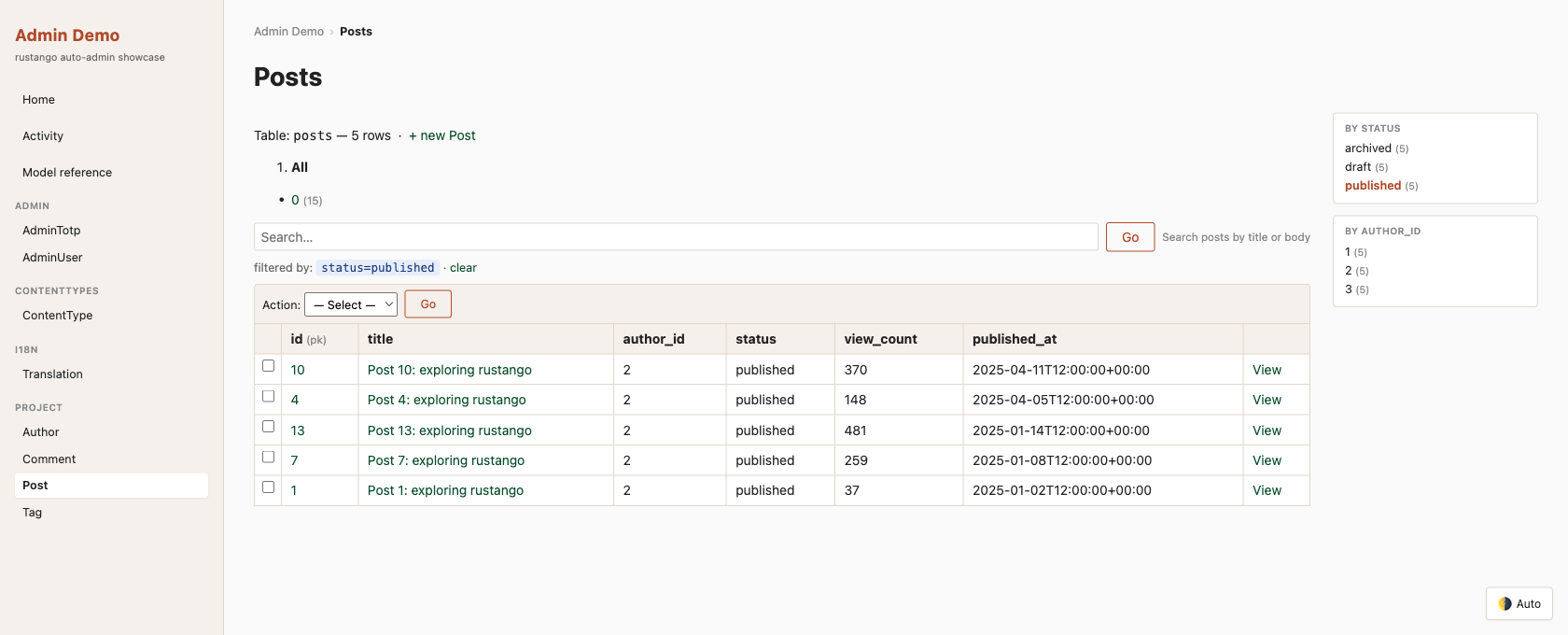Image resolution: width=1568 pixels, height=635 pixels.
Task: Check the checkbox for Post 13 row
Action: click(x=268, y=427)
